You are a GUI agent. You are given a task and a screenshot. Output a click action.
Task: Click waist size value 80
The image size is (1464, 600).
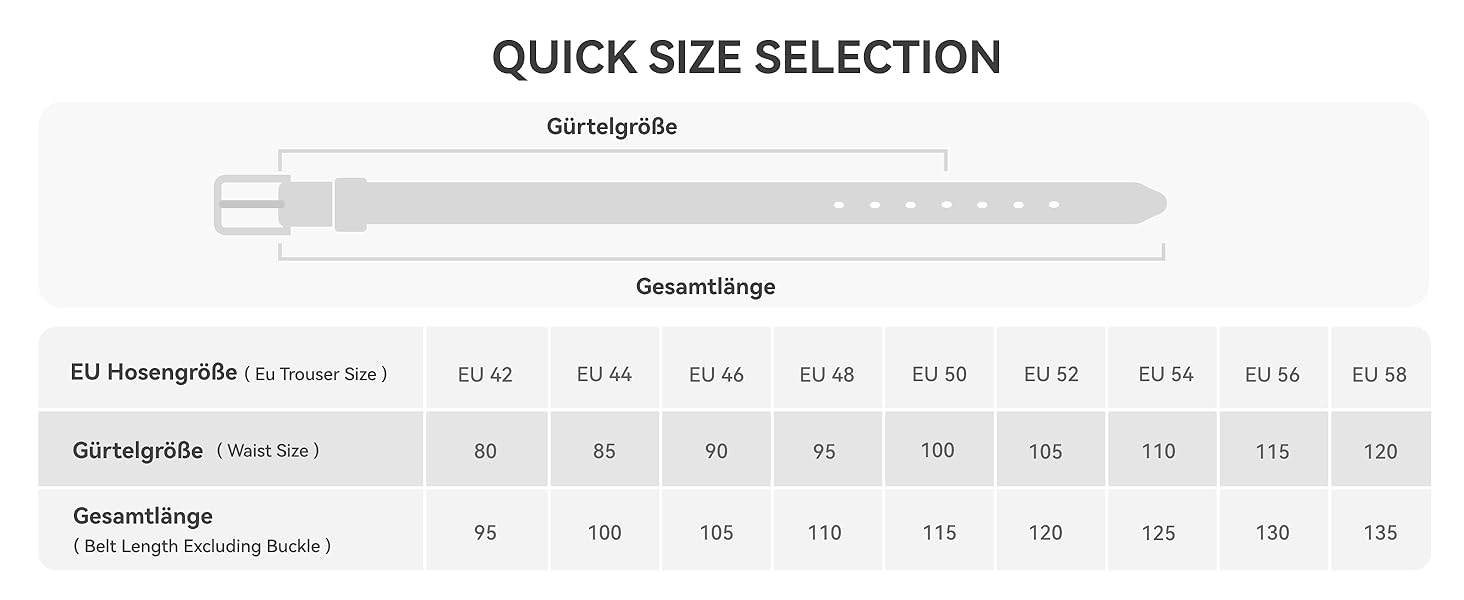[485, 451]
